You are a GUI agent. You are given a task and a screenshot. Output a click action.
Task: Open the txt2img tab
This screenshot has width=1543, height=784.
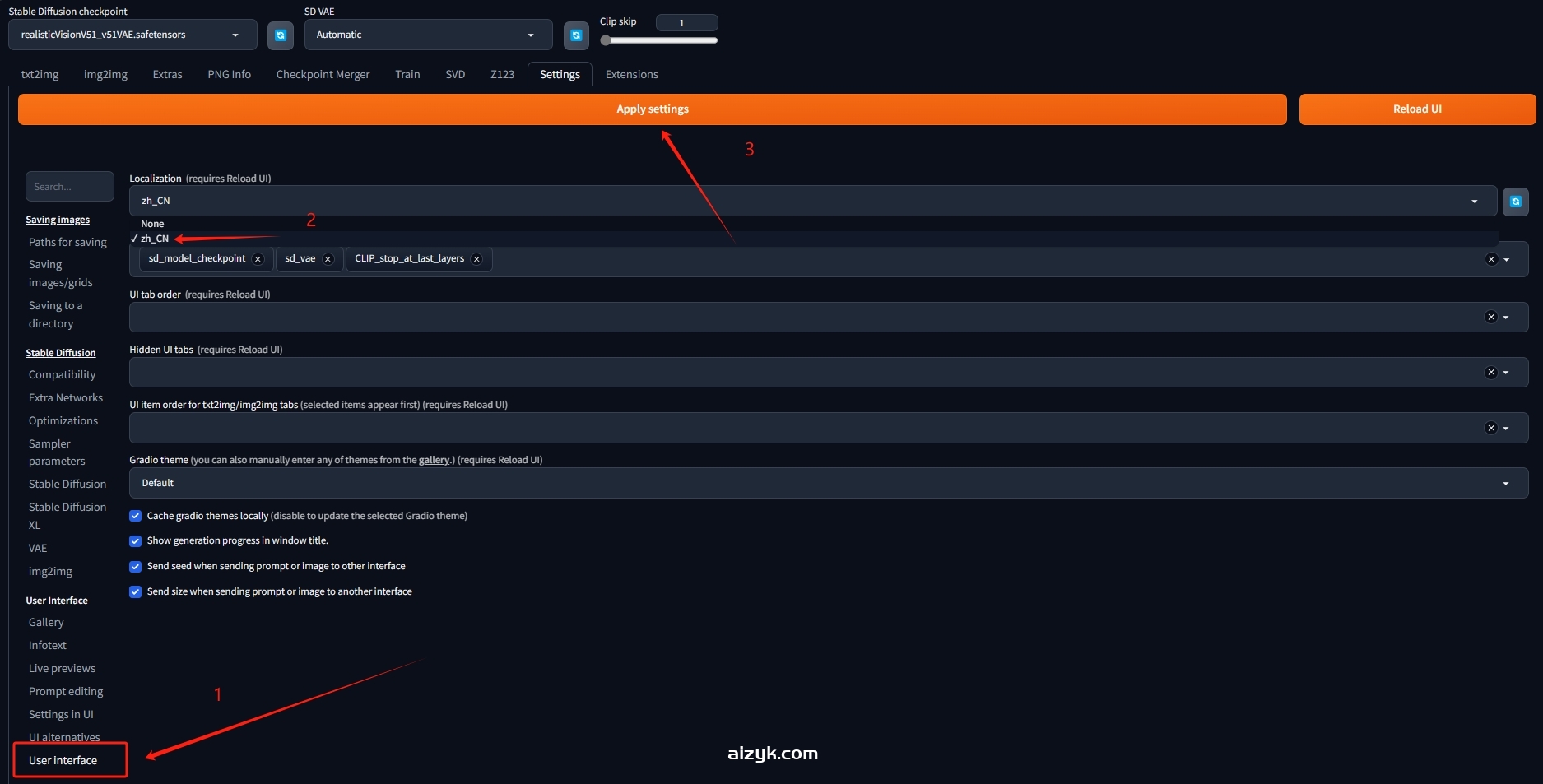tap(40, 74)
